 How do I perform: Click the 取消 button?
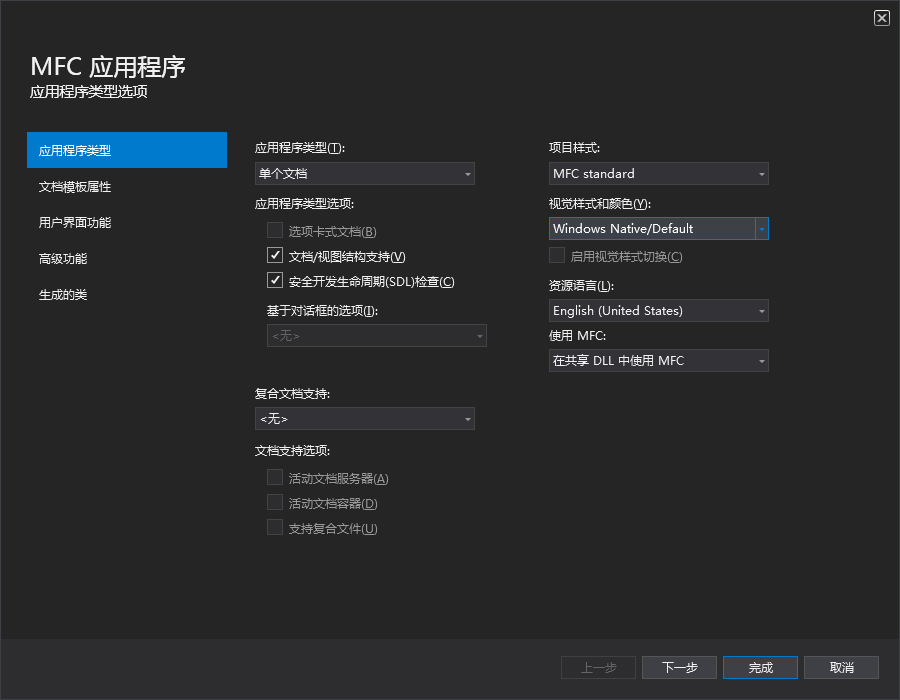(841, 667)
